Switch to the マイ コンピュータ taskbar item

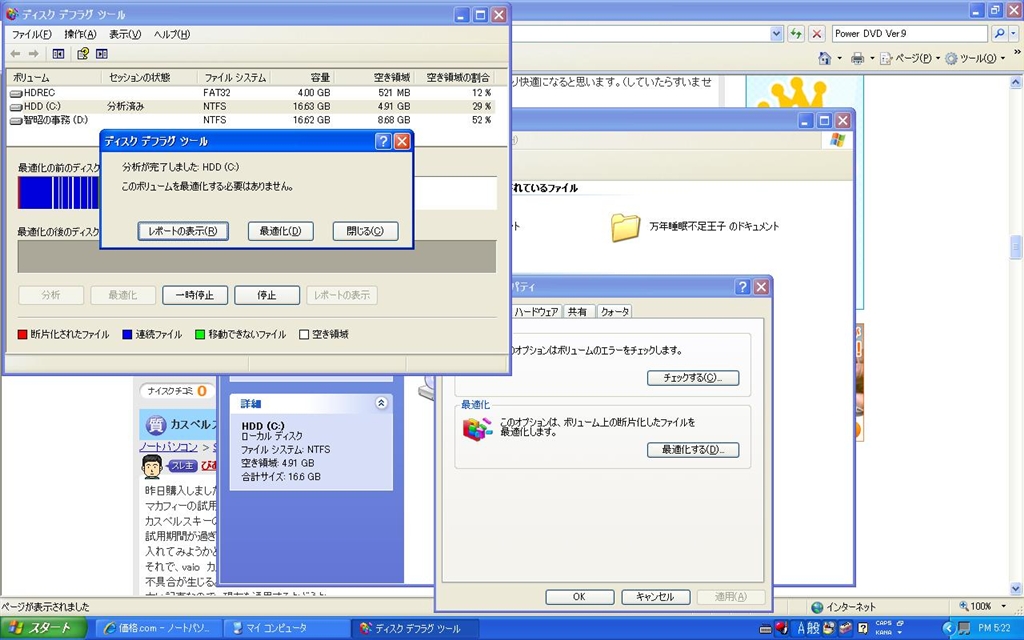tap(285, 629)
